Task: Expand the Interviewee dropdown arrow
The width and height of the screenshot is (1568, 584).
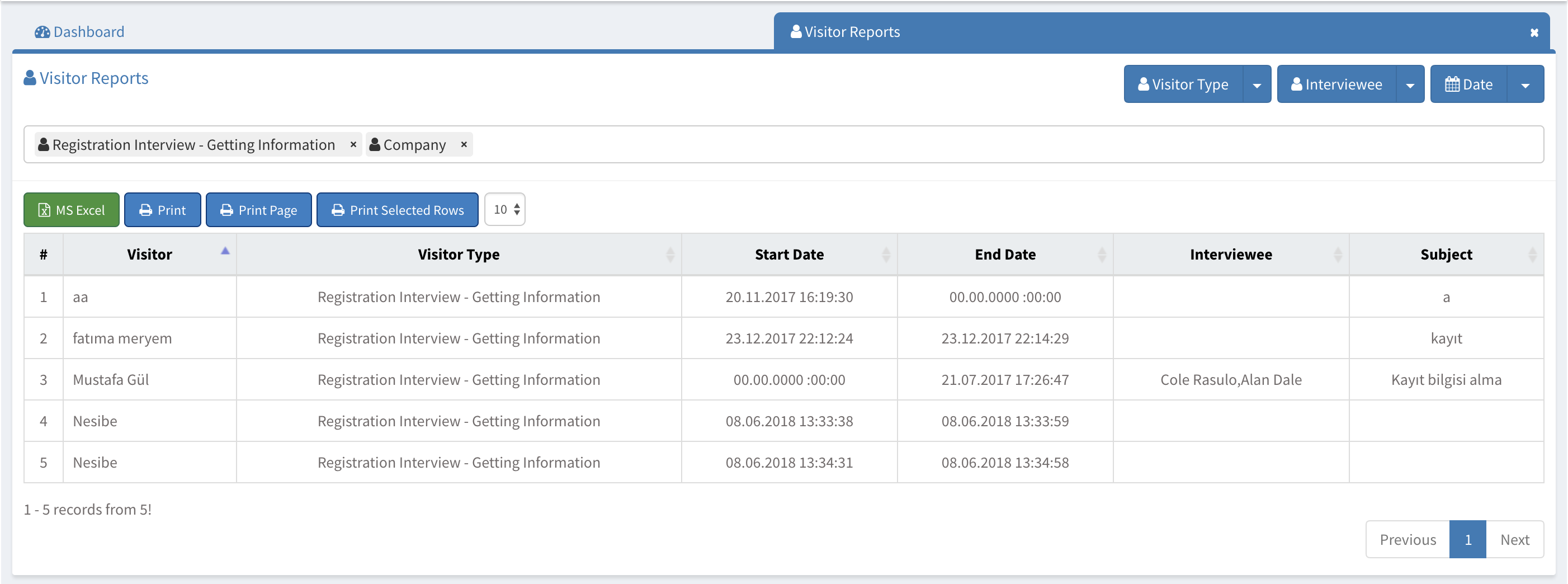Action: pyautogui.click(x=1410, y=84)
